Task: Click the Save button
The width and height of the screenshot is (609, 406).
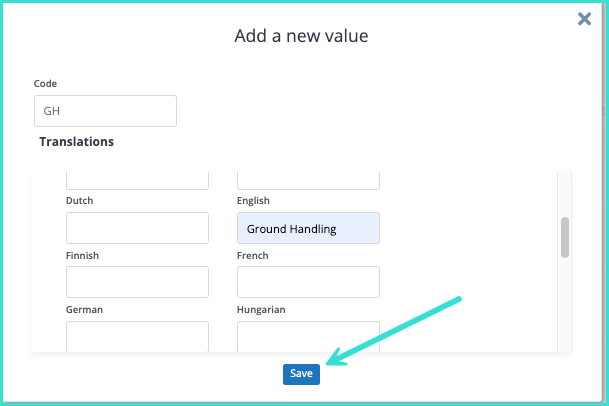Action: point(301,373)
